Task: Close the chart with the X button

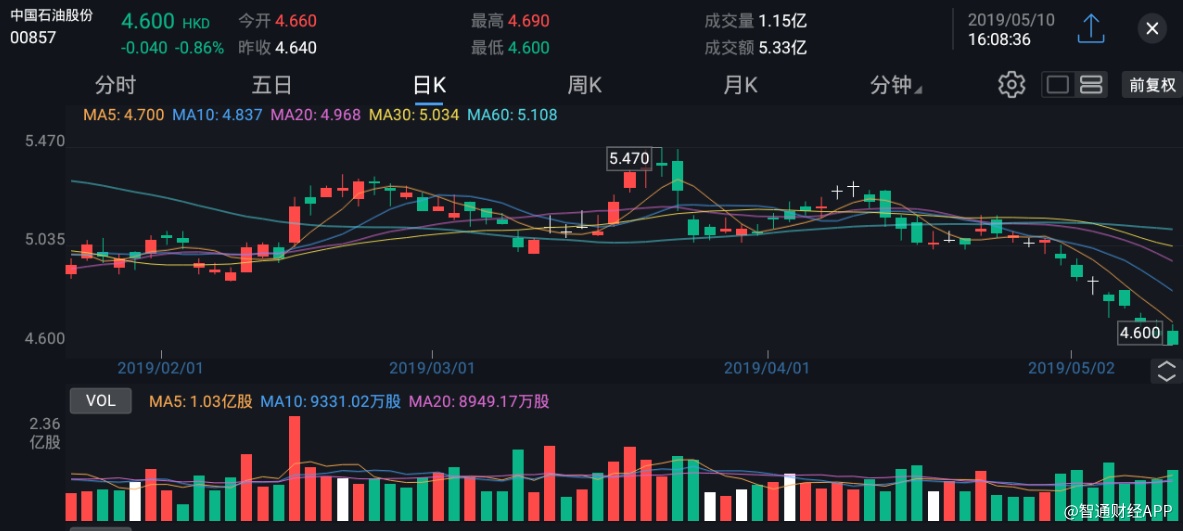Action: coord(1152,29)
